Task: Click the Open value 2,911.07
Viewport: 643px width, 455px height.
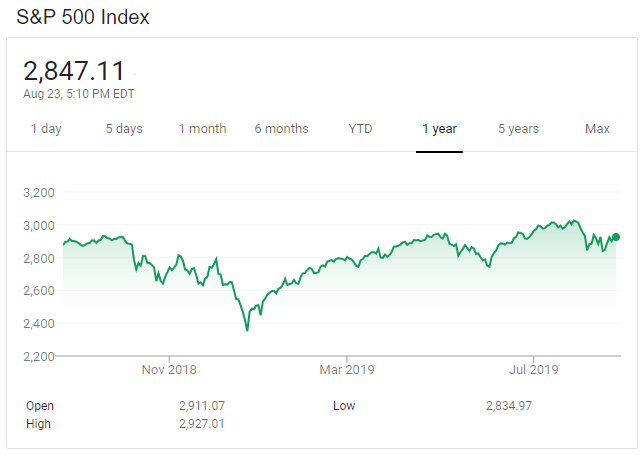Action: 202,406
